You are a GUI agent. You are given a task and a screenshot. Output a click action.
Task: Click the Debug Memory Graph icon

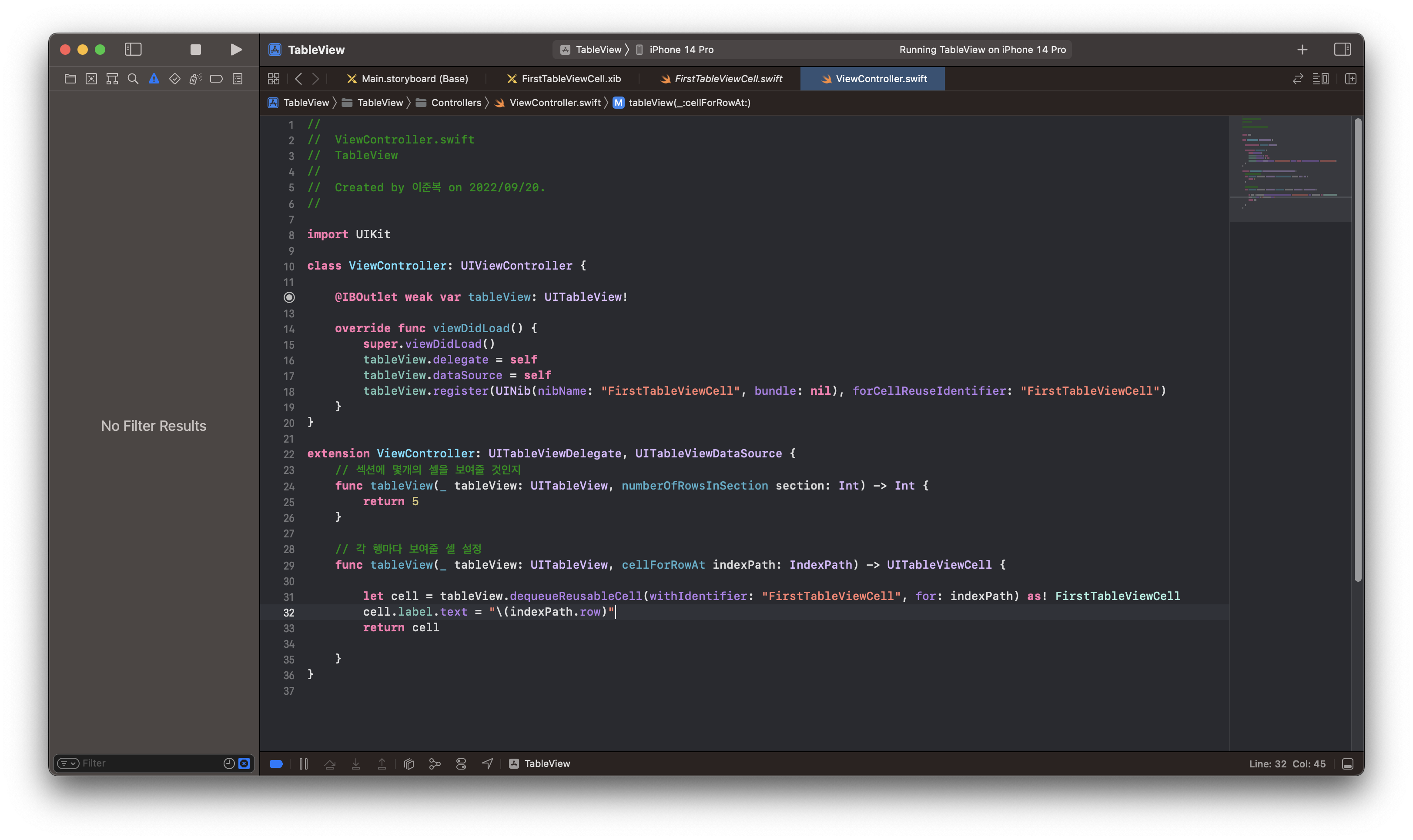point(434,763)
